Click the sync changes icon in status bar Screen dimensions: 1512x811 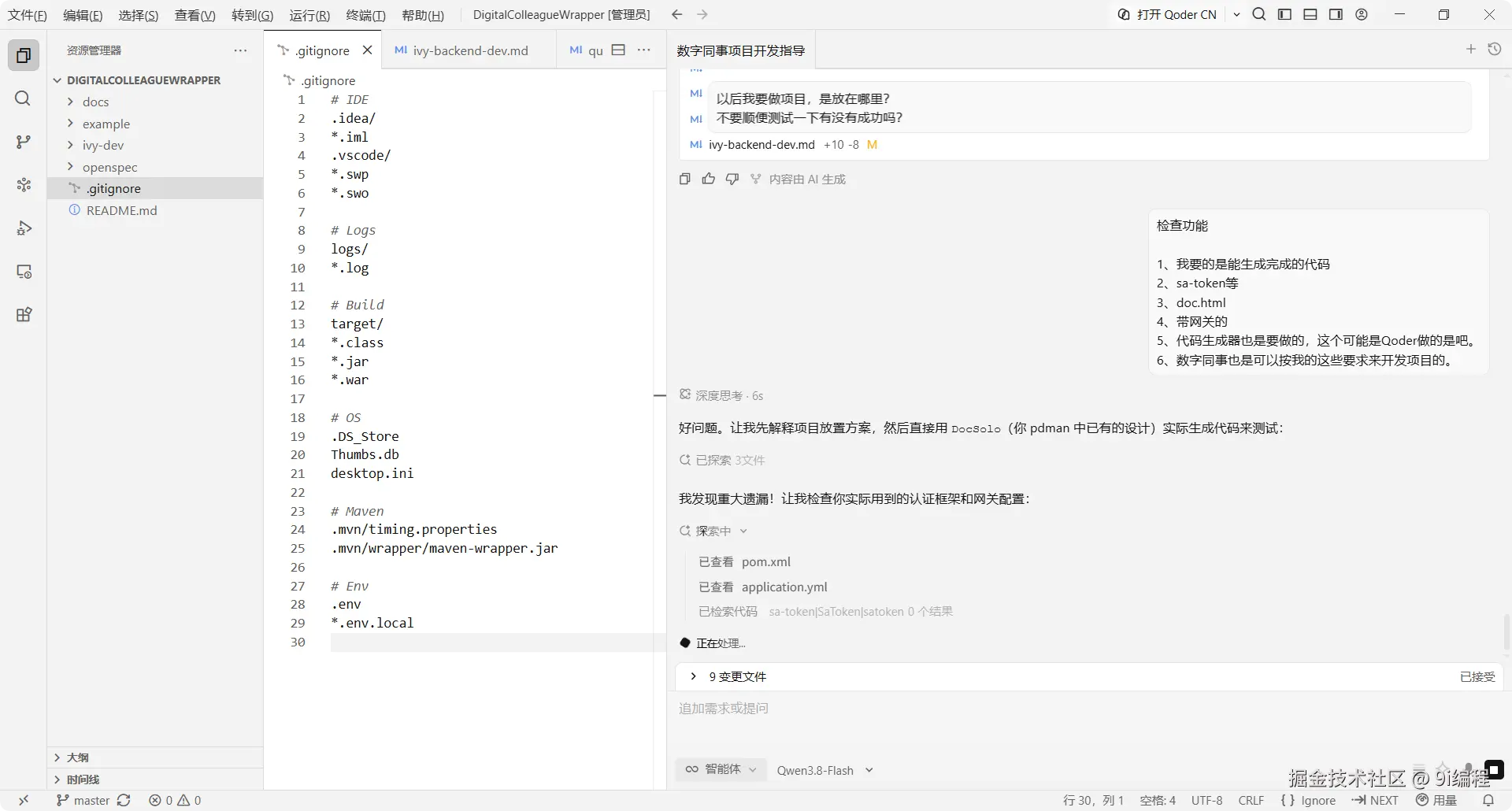pos(124,800)
